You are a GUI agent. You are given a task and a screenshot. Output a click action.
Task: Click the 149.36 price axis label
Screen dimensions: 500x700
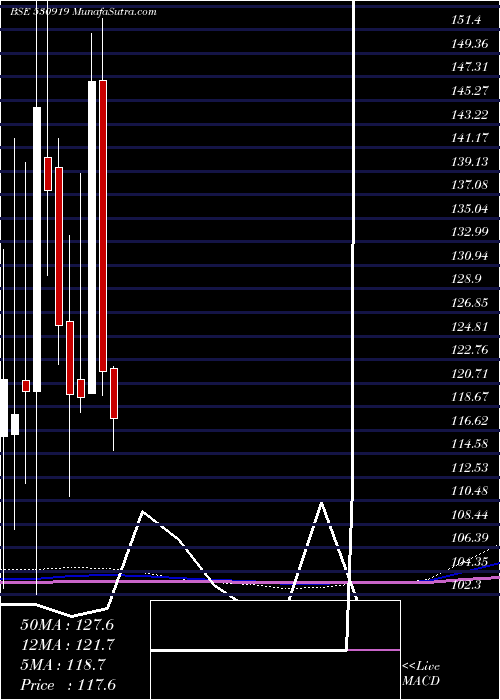[469, 44]
